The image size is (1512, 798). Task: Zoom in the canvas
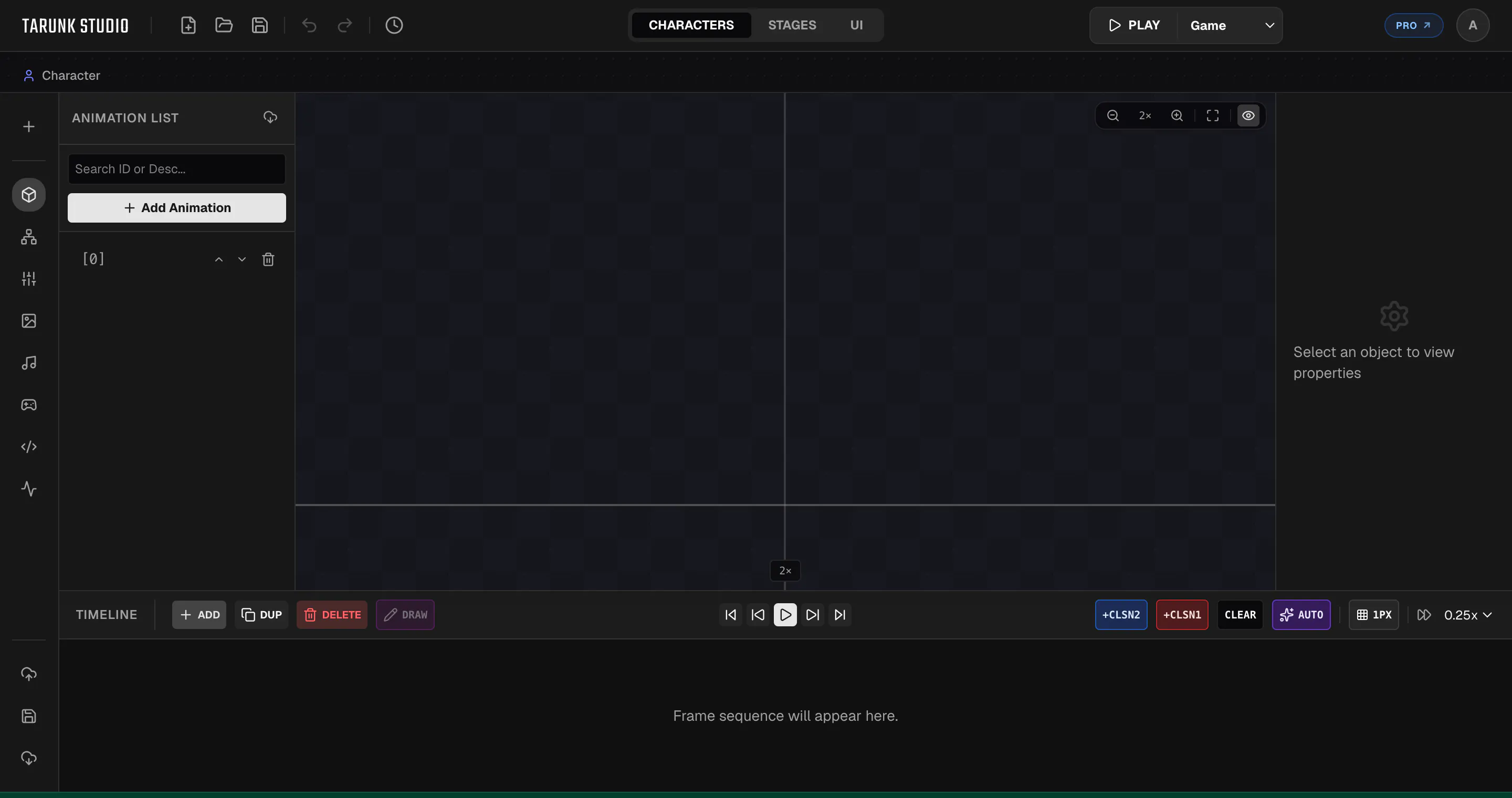coord(1177,115)
